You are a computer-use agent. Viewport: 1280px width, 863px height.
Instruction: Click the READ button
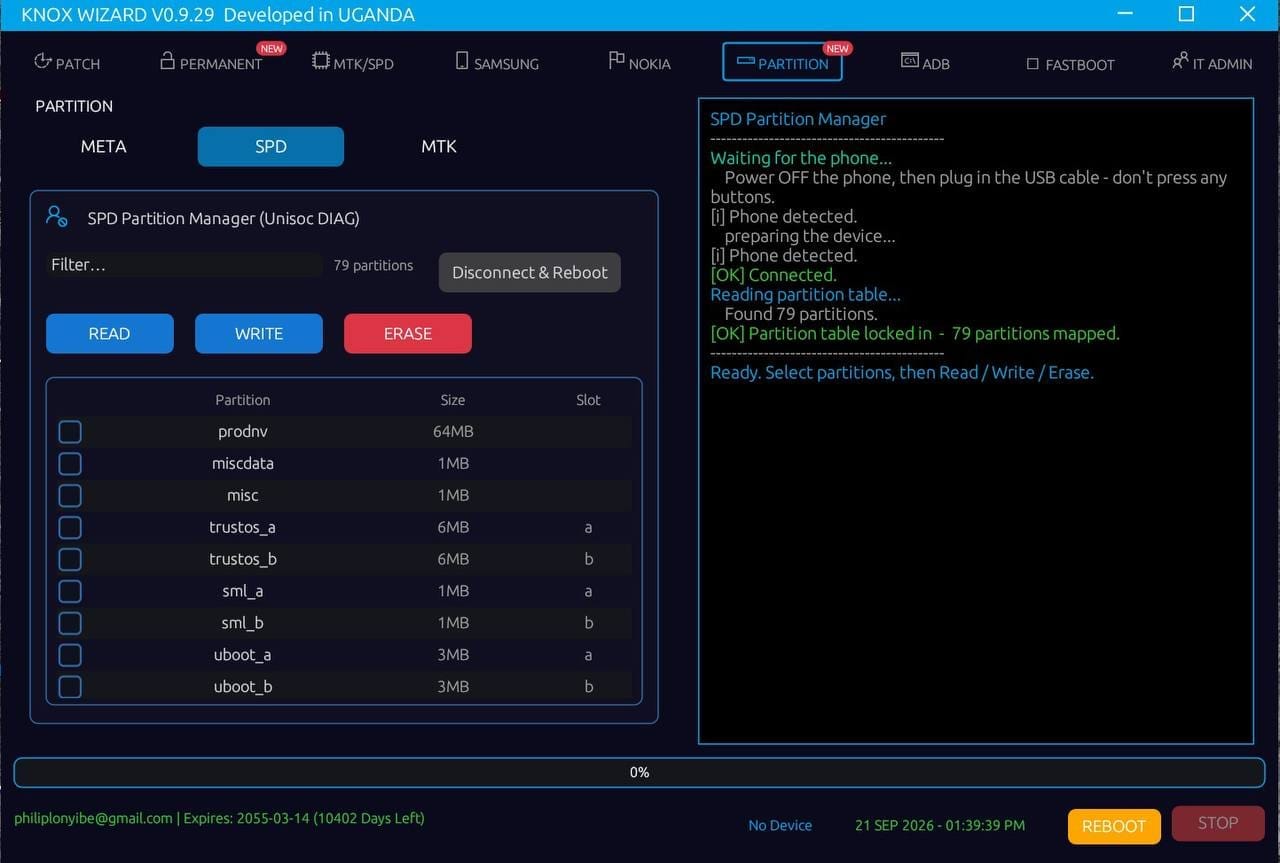(110, 334)
